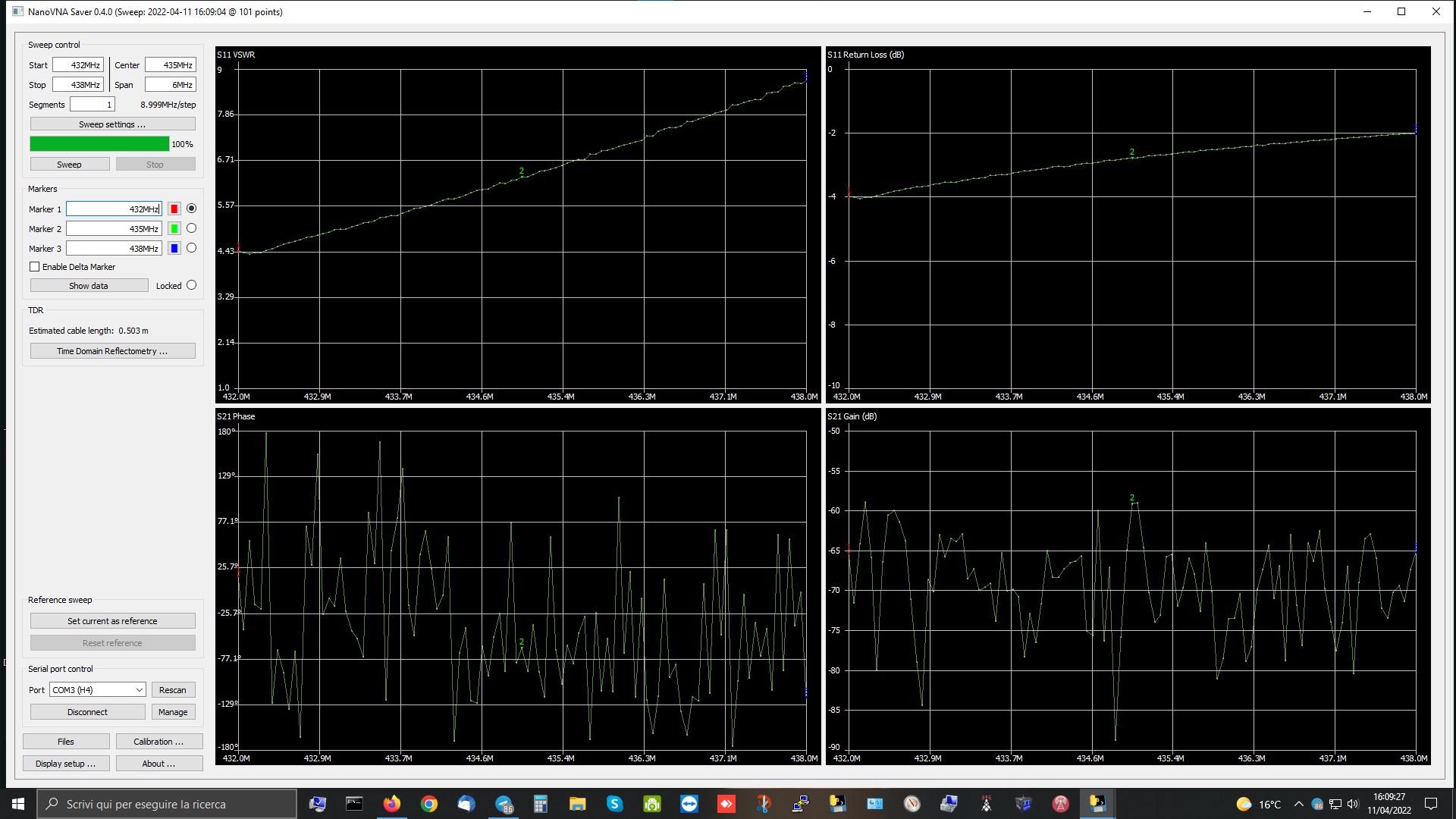Click the greyed Stop sweep button
Image resolution: width=1456 pixels, height=819 pixels.
155,165
